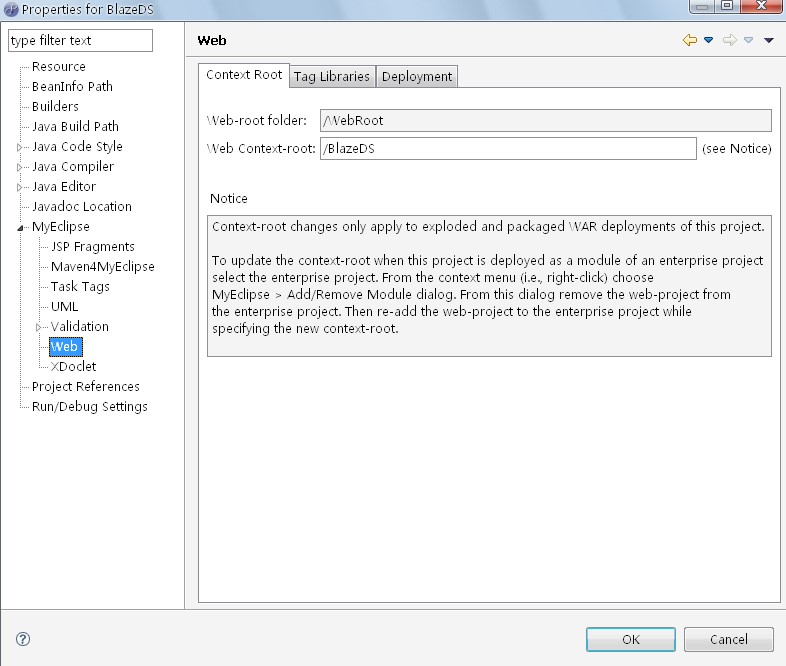Image resolution: width=786 pixels, height=666 pixels.
Task: Switch to the Tag Libraries tab
Action: click(x=332, y=77)
